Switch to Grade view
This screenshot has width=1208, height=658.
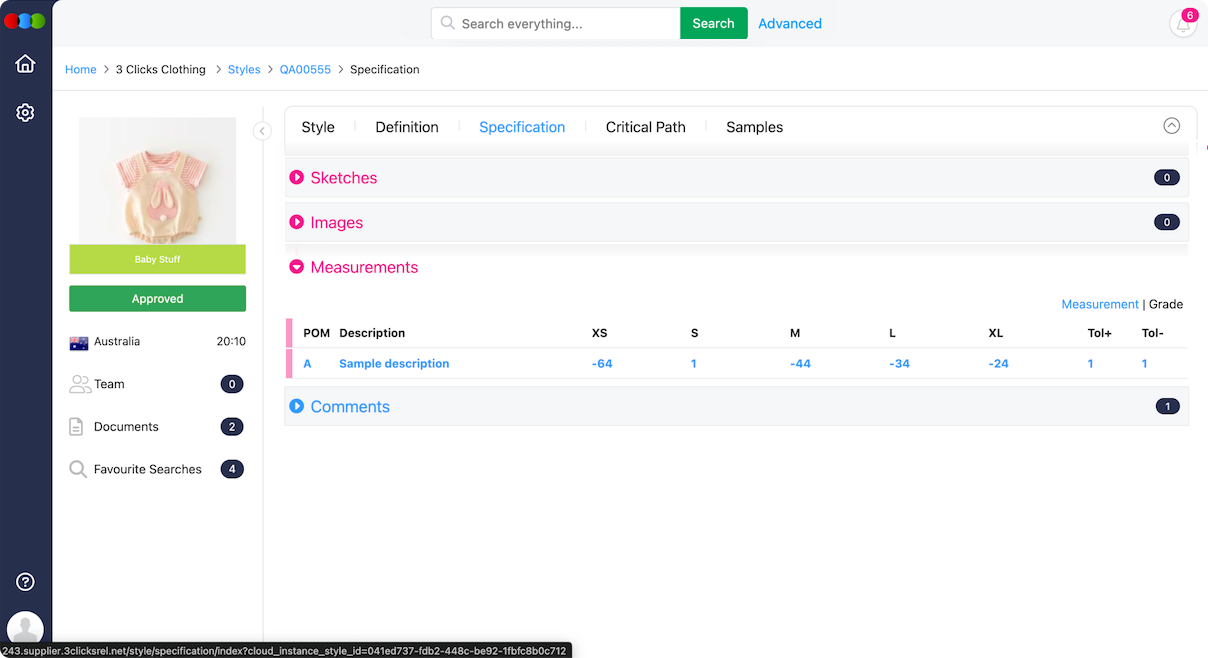pos(1166,304)
